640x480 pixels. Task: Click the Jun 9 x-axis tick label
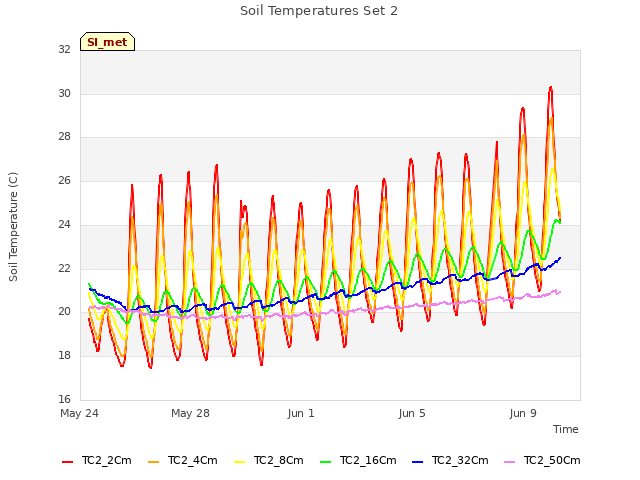[523, 413]
